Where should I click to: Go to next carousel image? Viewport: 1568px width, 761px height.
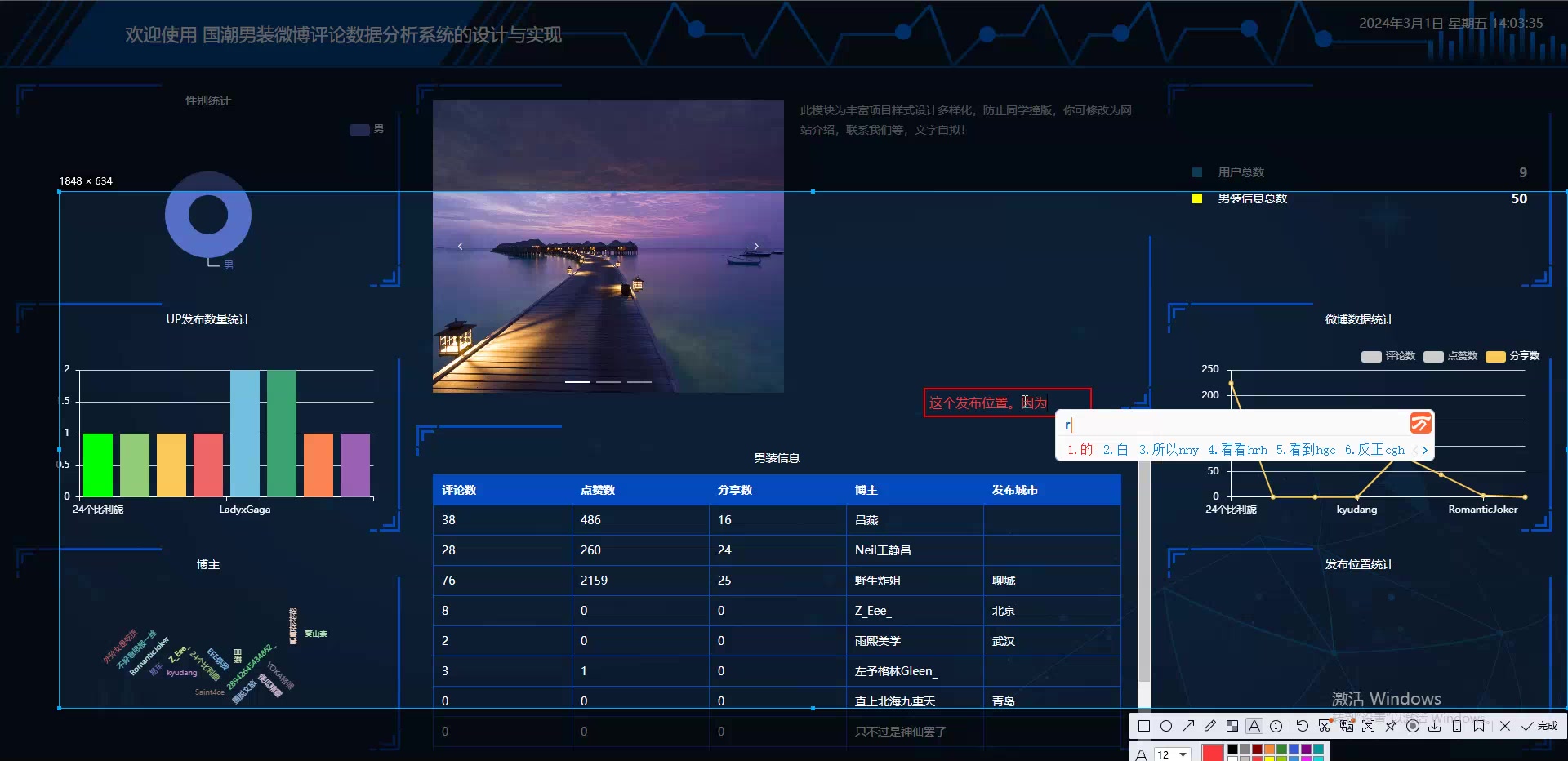(756, 246)
